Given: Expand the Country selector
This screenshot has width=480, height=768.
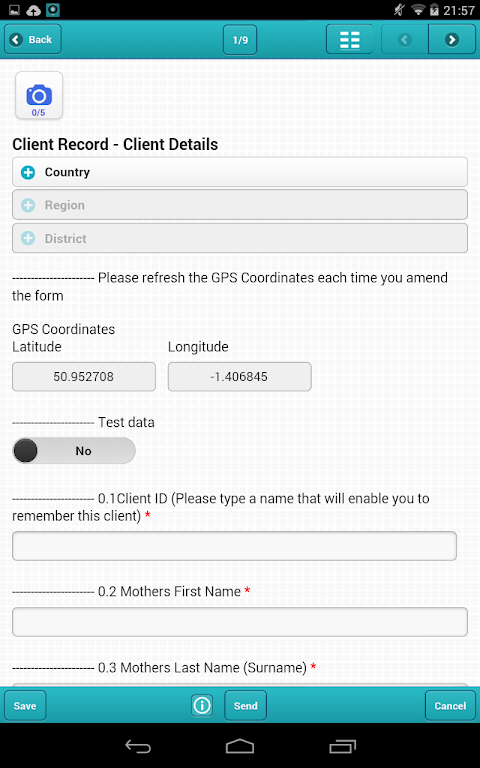Looking at the screenshot, I should pos(240,172).
